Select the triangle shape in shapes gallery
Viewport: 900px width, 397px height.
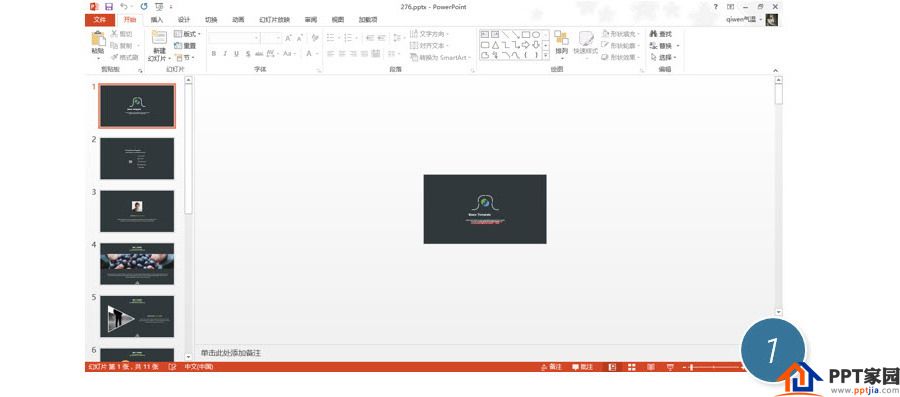[495, 45]
